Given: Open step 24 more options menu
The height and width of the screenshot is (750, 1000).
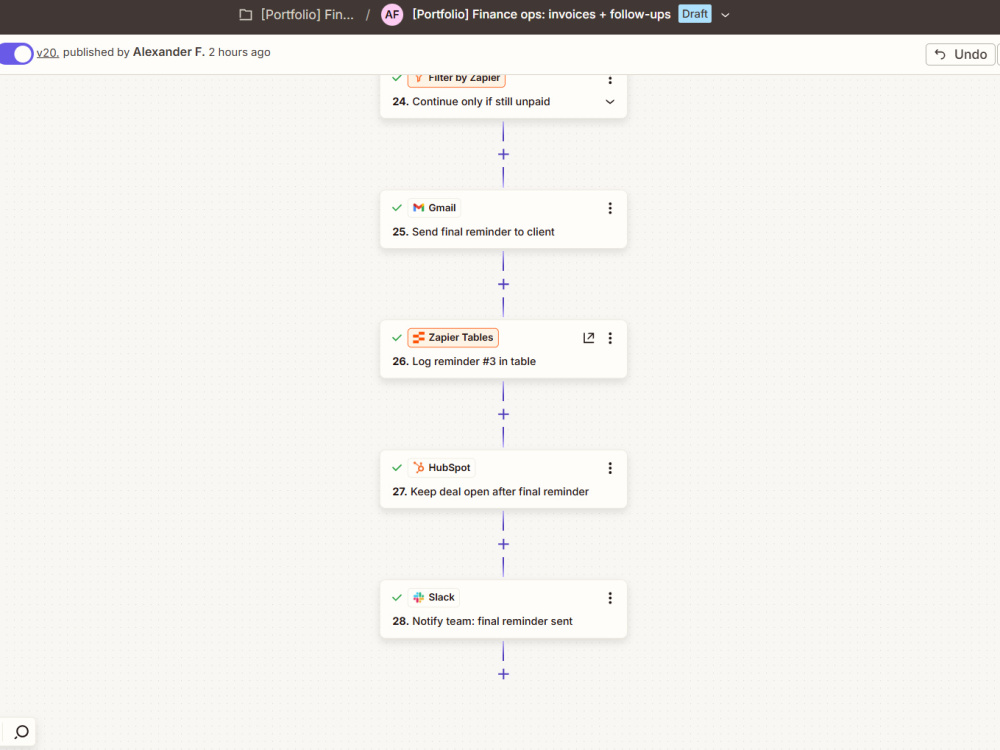Looking at the screenshot, I should point(610,80).
